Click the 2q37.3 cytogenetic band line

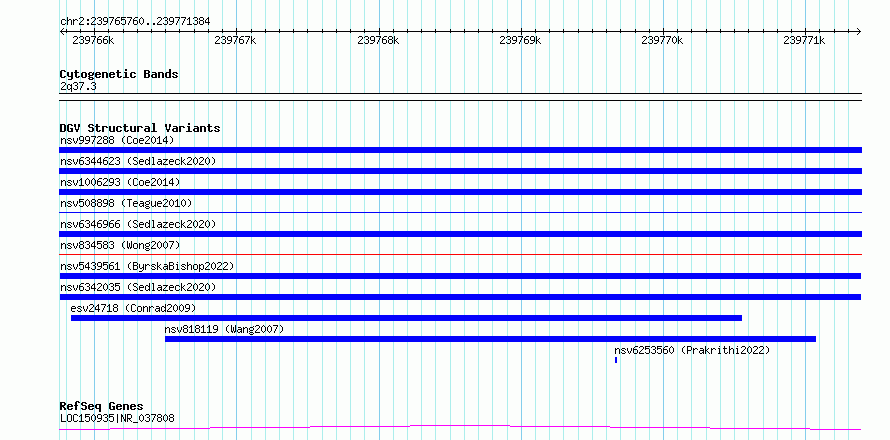(x=460, y=97)
